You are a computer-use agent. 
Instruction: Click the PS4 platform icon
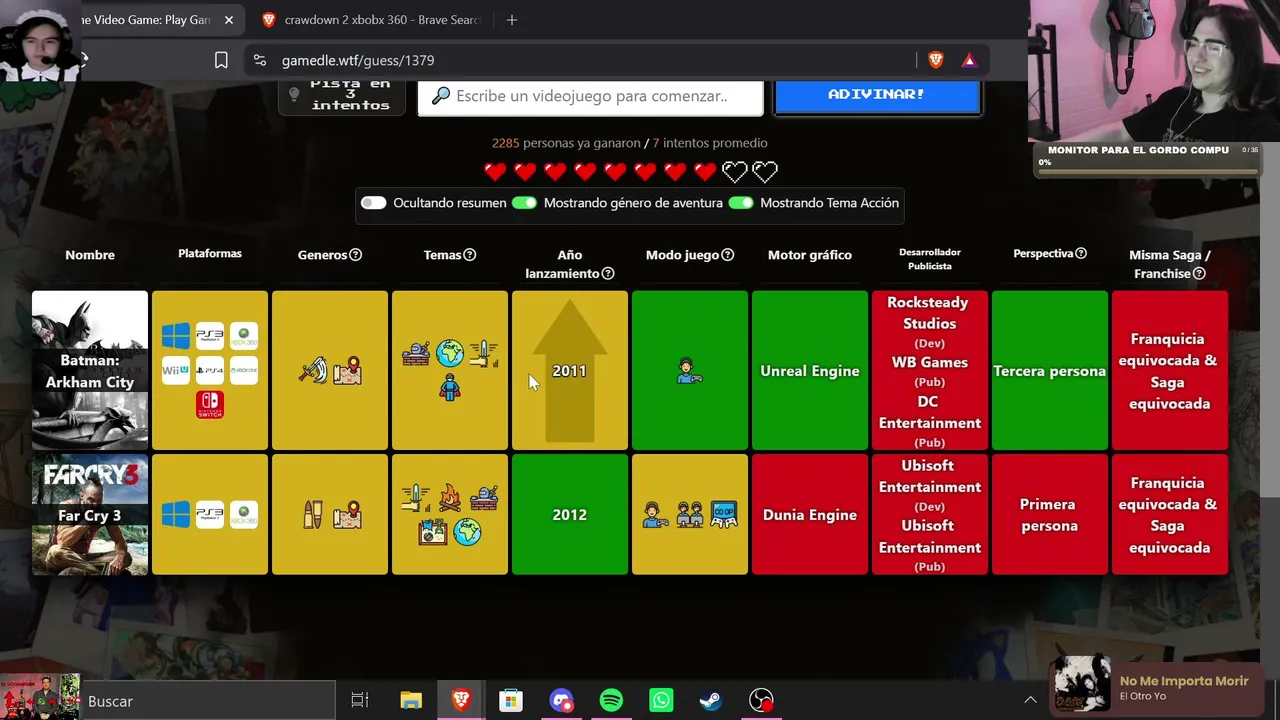210,370
